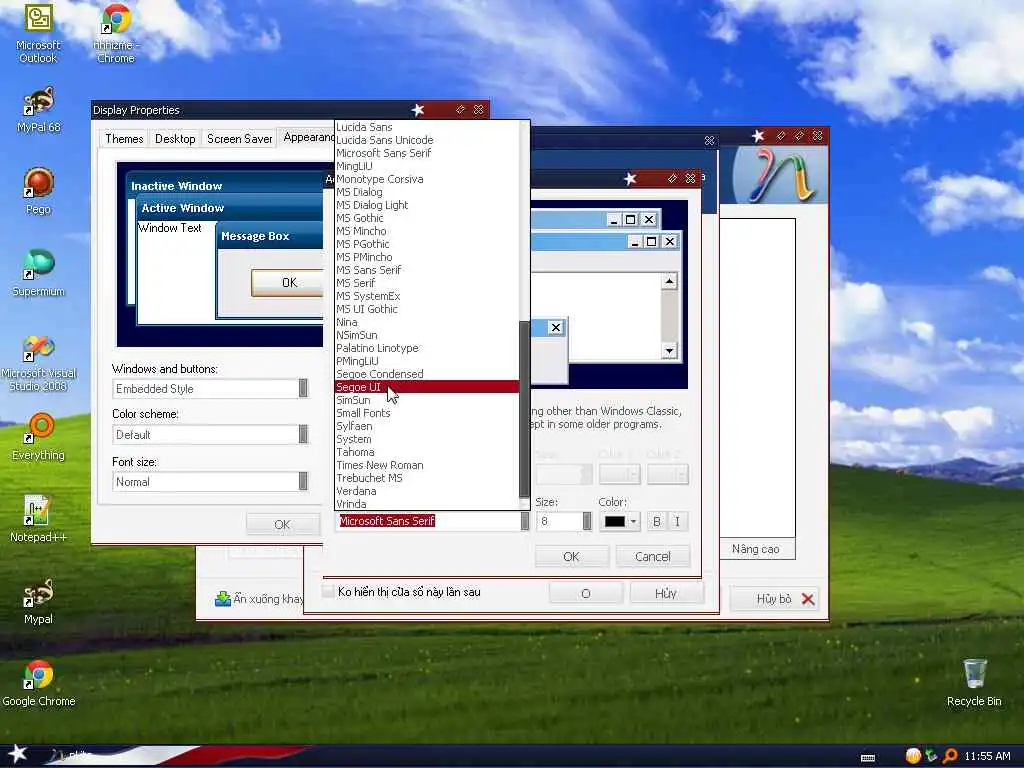
Task: Select the Inactive Window preview title bar
Action: point(226,186)
